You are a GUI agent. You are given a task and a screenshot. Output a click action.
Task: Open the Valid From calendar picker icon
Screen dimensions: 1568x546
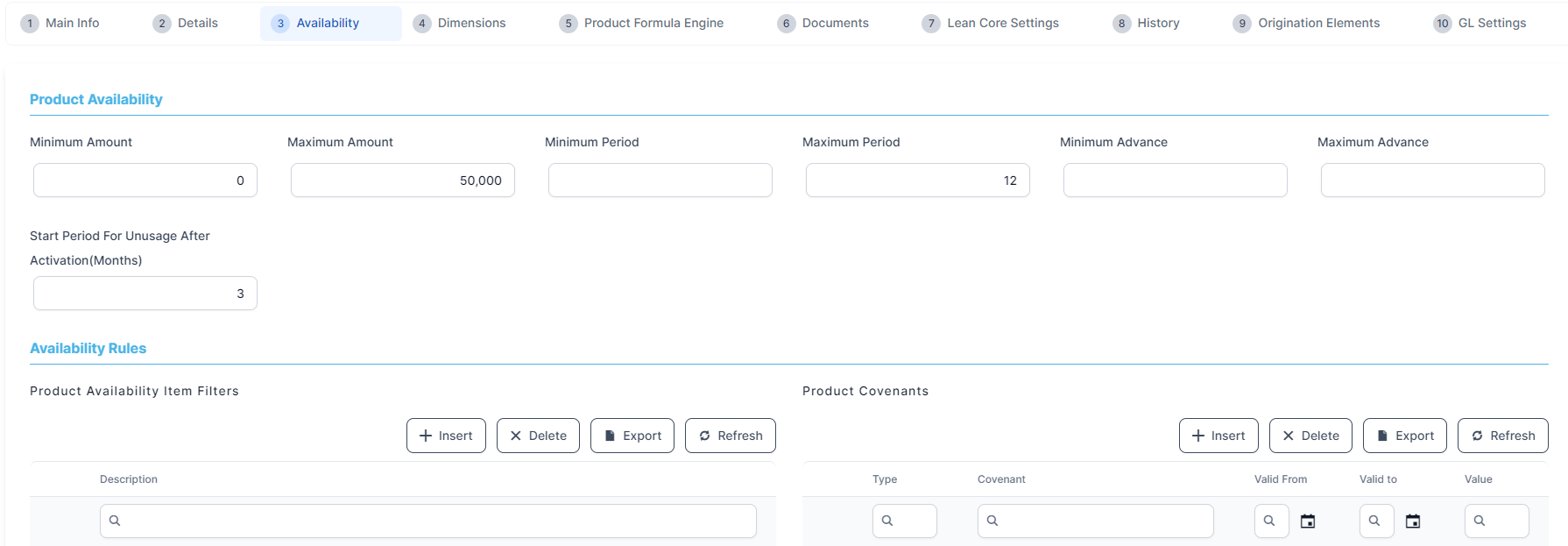coord(1308,521)
